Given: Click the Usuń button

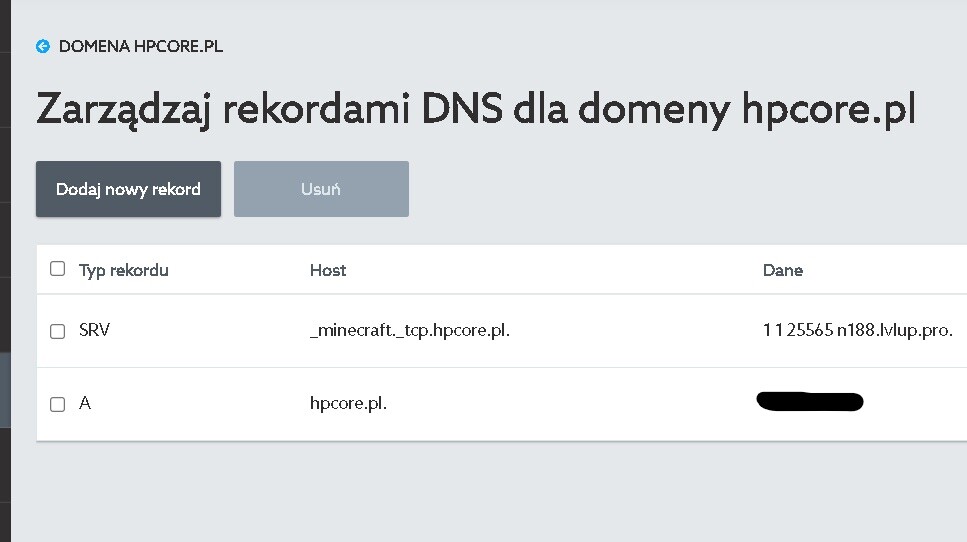Looking at the screenshot, I should [321, 189].
